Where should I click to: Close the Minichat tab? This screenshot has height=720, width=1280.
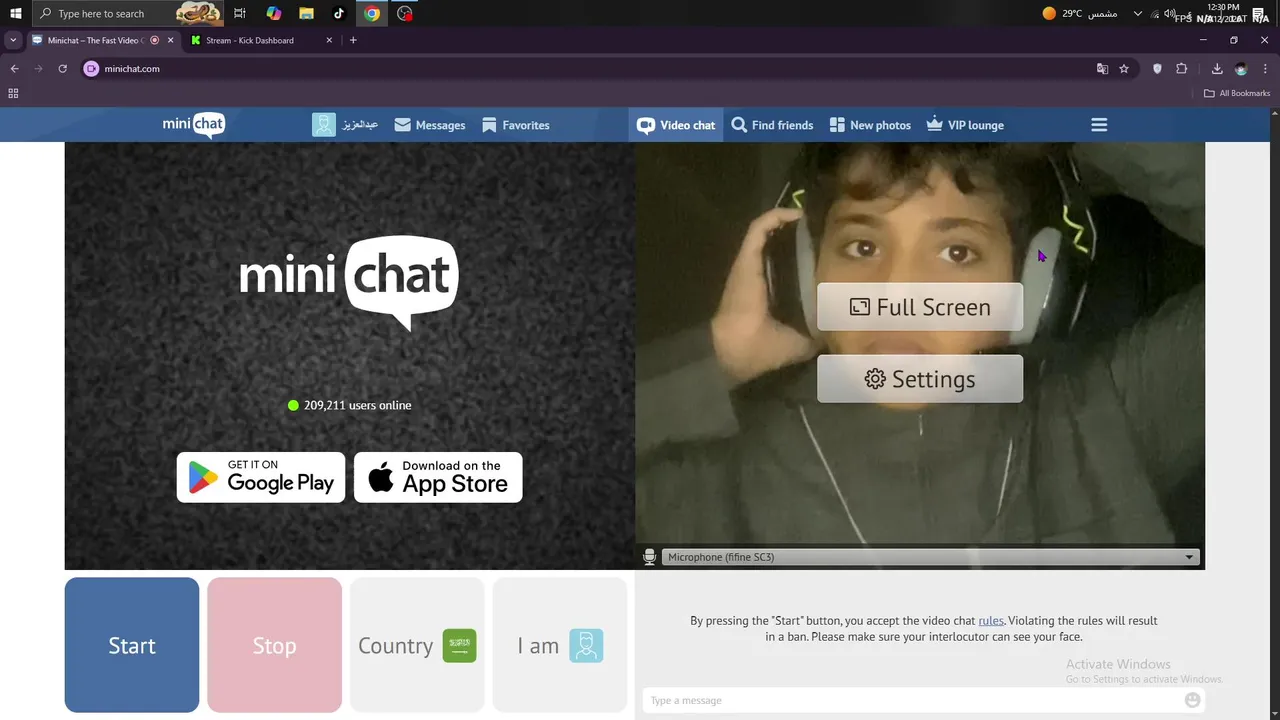tap(170, 40)
